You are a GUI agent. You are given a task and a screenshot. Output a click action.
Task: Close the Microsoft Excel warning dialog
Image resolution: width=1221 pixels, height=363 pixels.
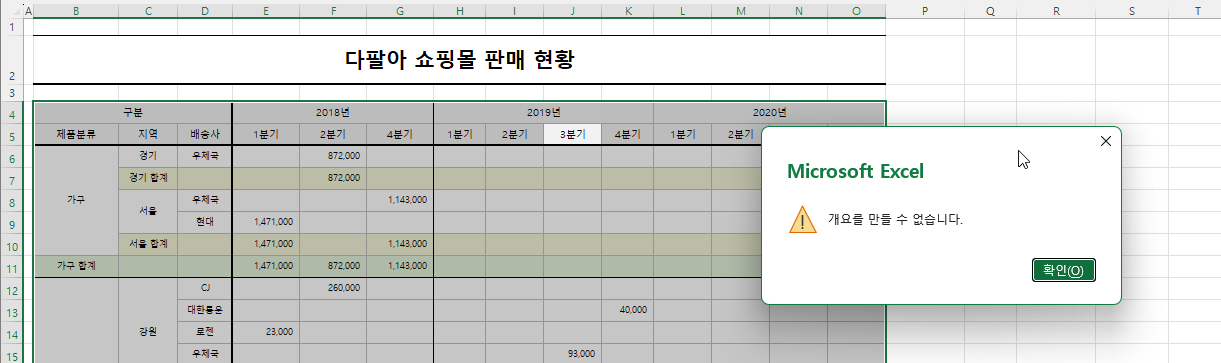[1105, 141]
